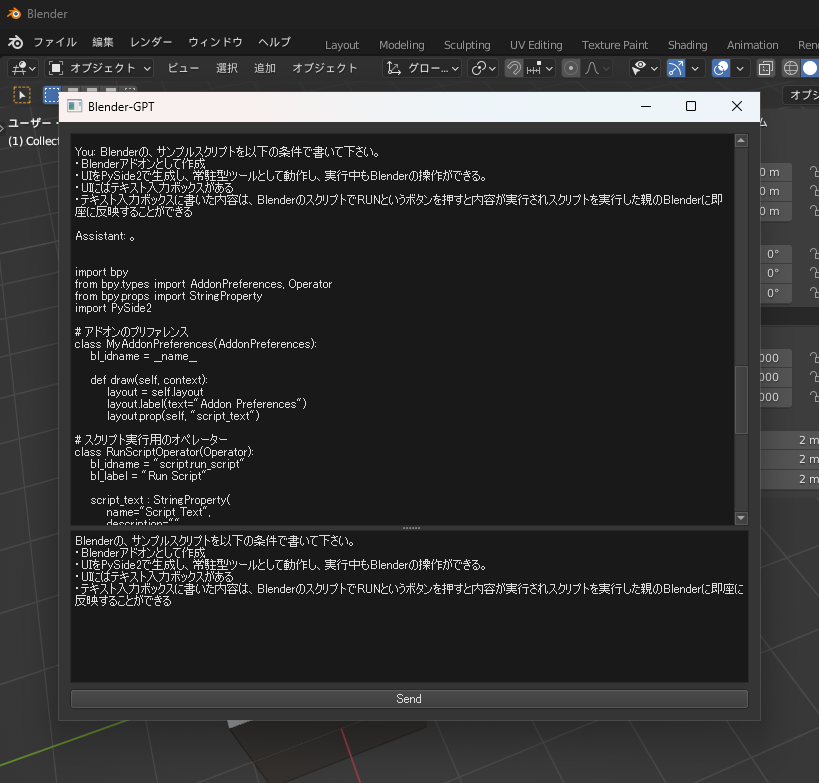
Task: Open the snapping settings dropdown
Action: pyautogui.click(x=540, y=68)
